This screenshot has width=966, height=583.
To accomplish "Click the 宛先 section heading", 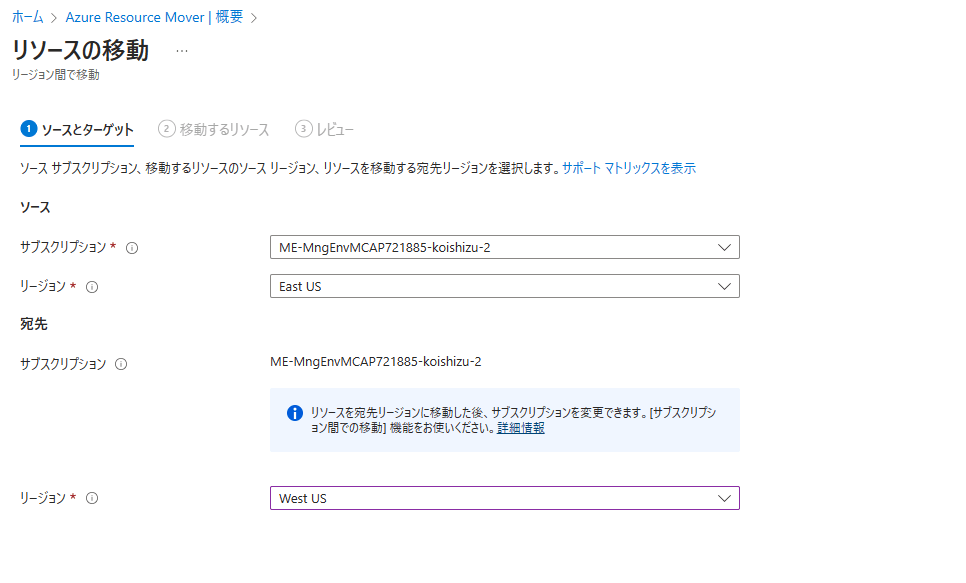I will tap(34, 324).
